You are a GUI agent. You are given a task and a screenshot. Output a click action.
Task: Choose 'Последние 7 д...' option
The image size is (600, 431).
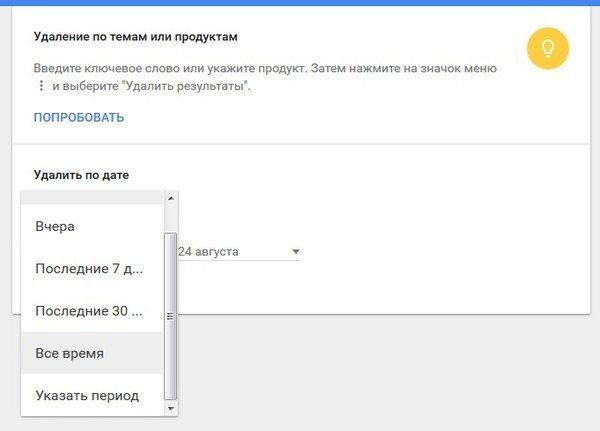(x=89, y=269)
